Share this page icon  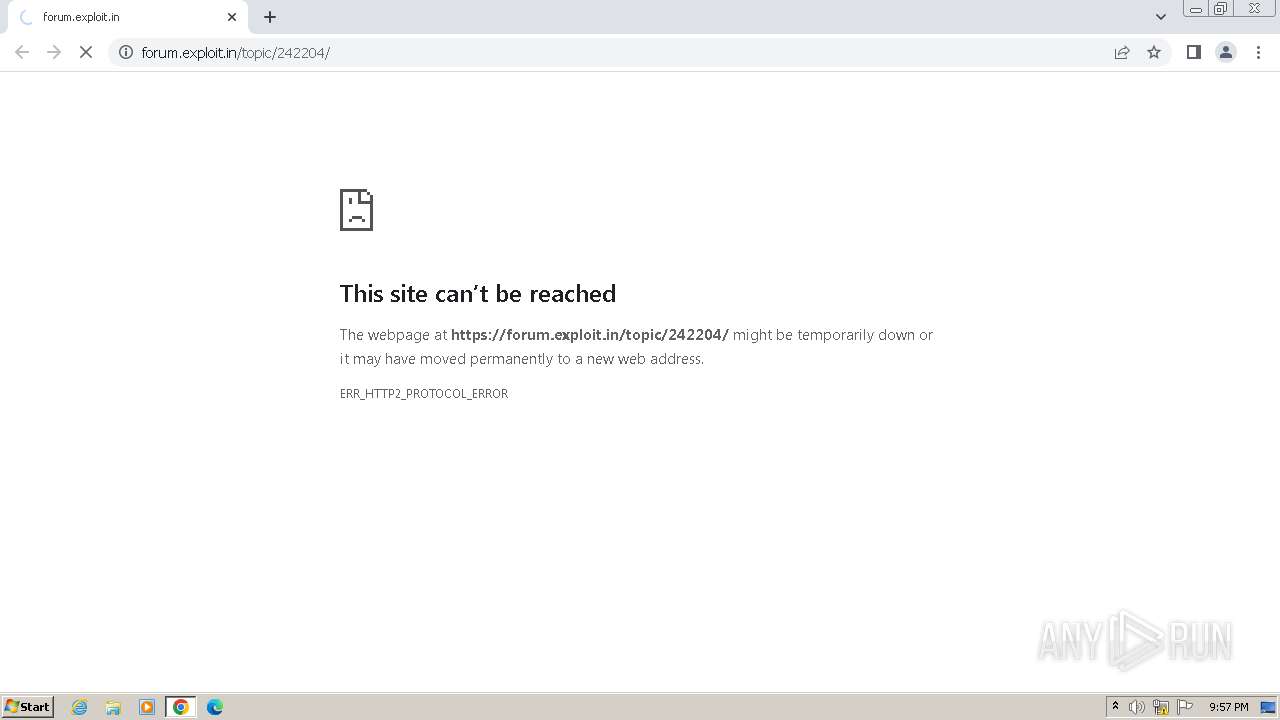[1122, 52]
